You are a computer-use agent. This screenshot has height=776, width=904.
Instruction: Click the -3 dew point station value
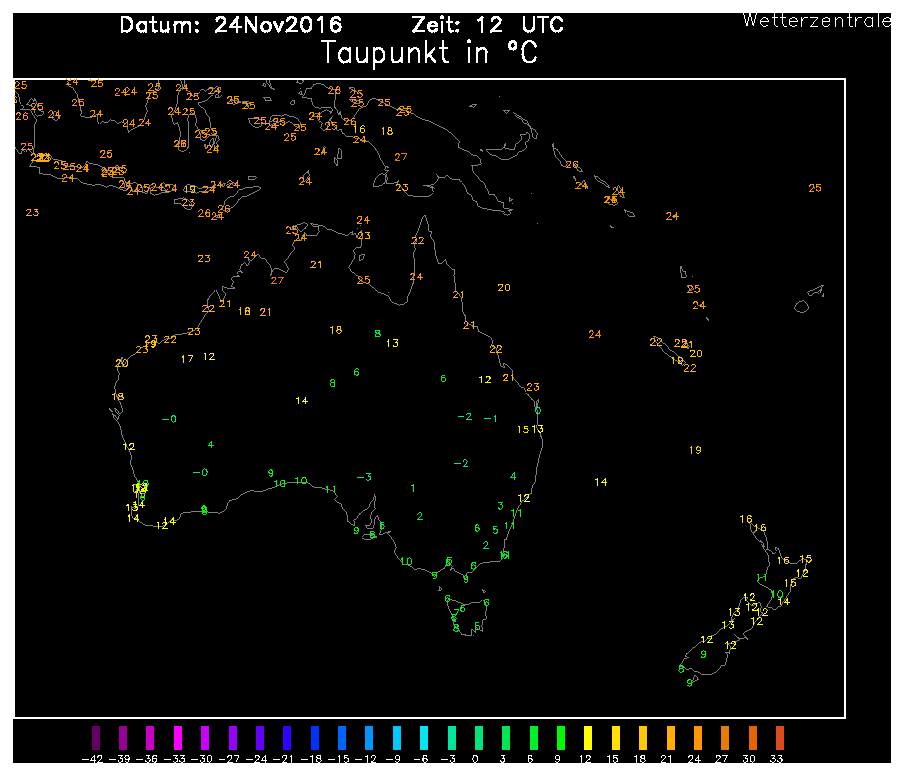(365, 477)
